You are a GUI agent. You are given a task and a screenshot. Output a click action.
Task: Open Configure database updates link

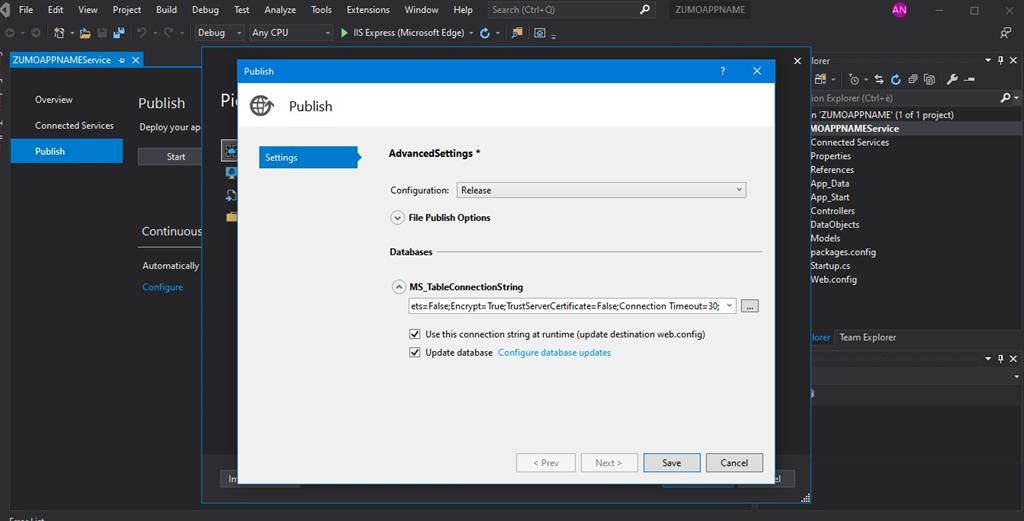tap(554, 352)
